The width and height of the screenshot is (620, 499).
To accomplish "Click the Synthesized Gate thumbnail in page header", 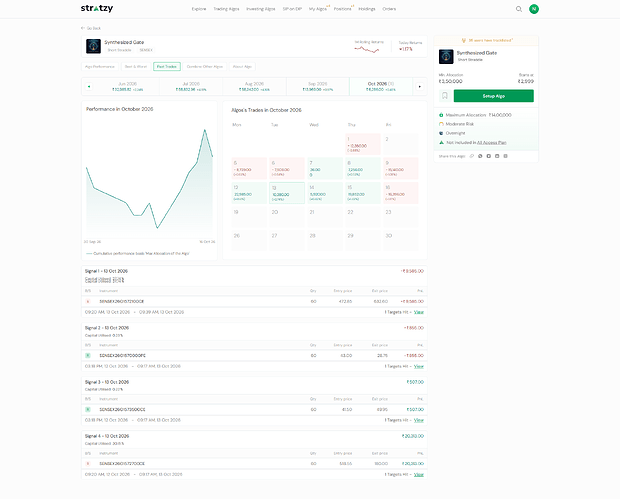I will (x=93, y=46).
